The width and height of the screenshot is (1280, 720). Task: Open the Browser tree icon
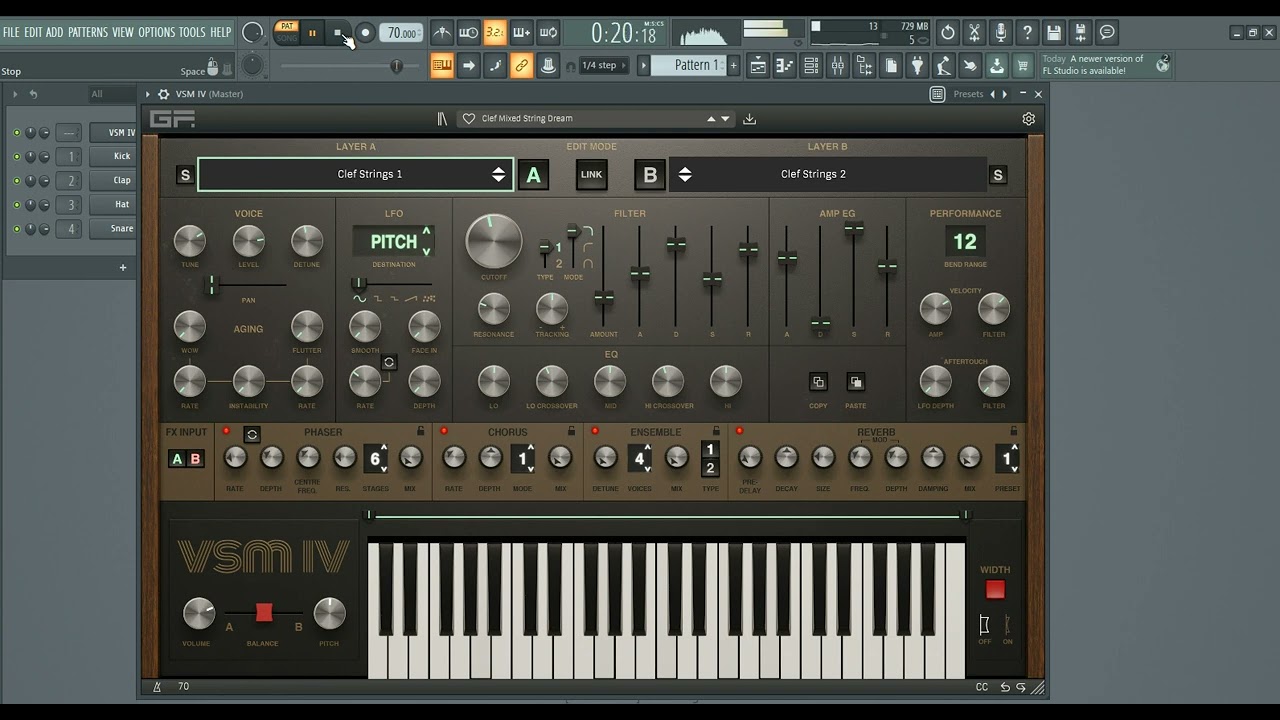(864, 66)
